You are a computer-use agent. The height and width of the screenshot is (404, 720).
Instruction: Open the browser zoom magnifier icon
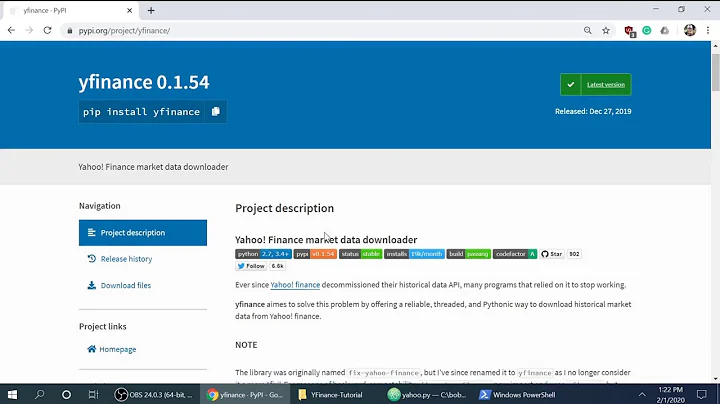coord(587,30)
